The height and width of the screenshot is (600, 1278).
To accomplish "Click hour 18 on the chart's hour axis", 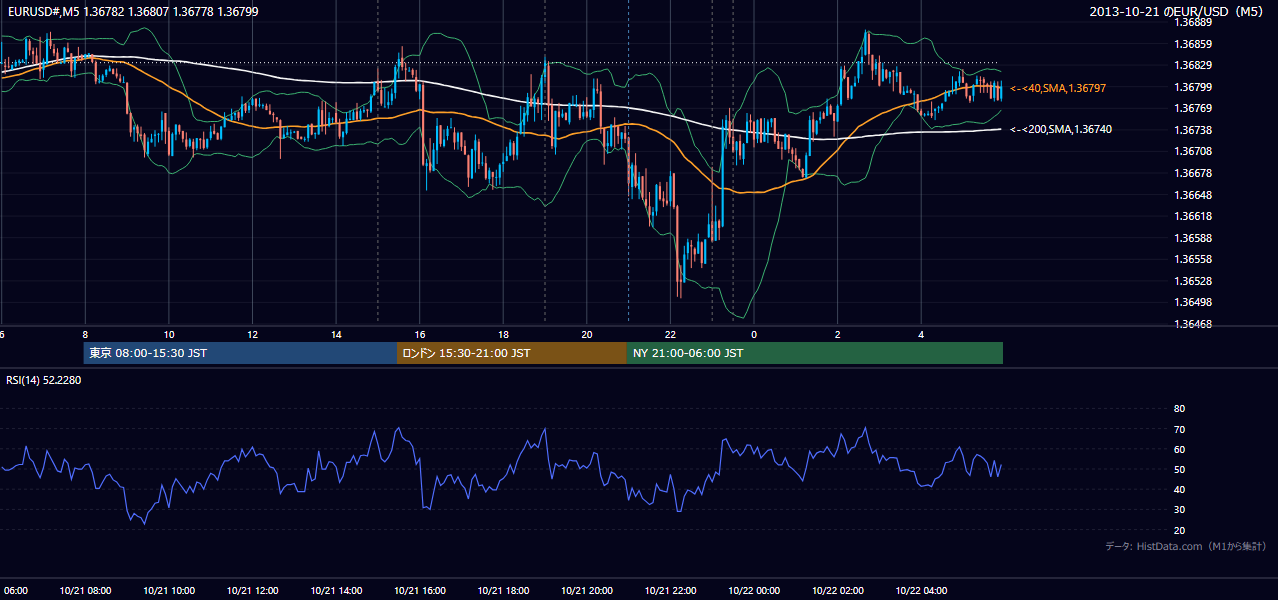I will pos(503,334).
